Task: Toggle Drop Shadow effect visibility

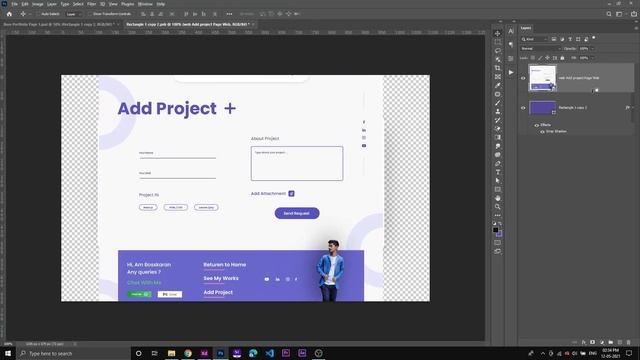Action: 542,131
